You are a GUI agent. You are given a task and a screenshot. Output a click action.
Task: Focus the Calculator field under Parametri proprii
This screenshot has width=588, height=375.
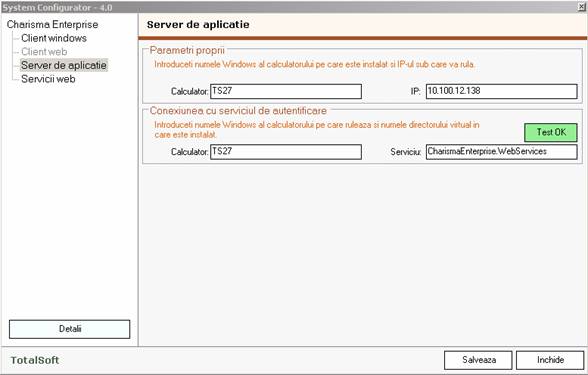pos(286,91)
